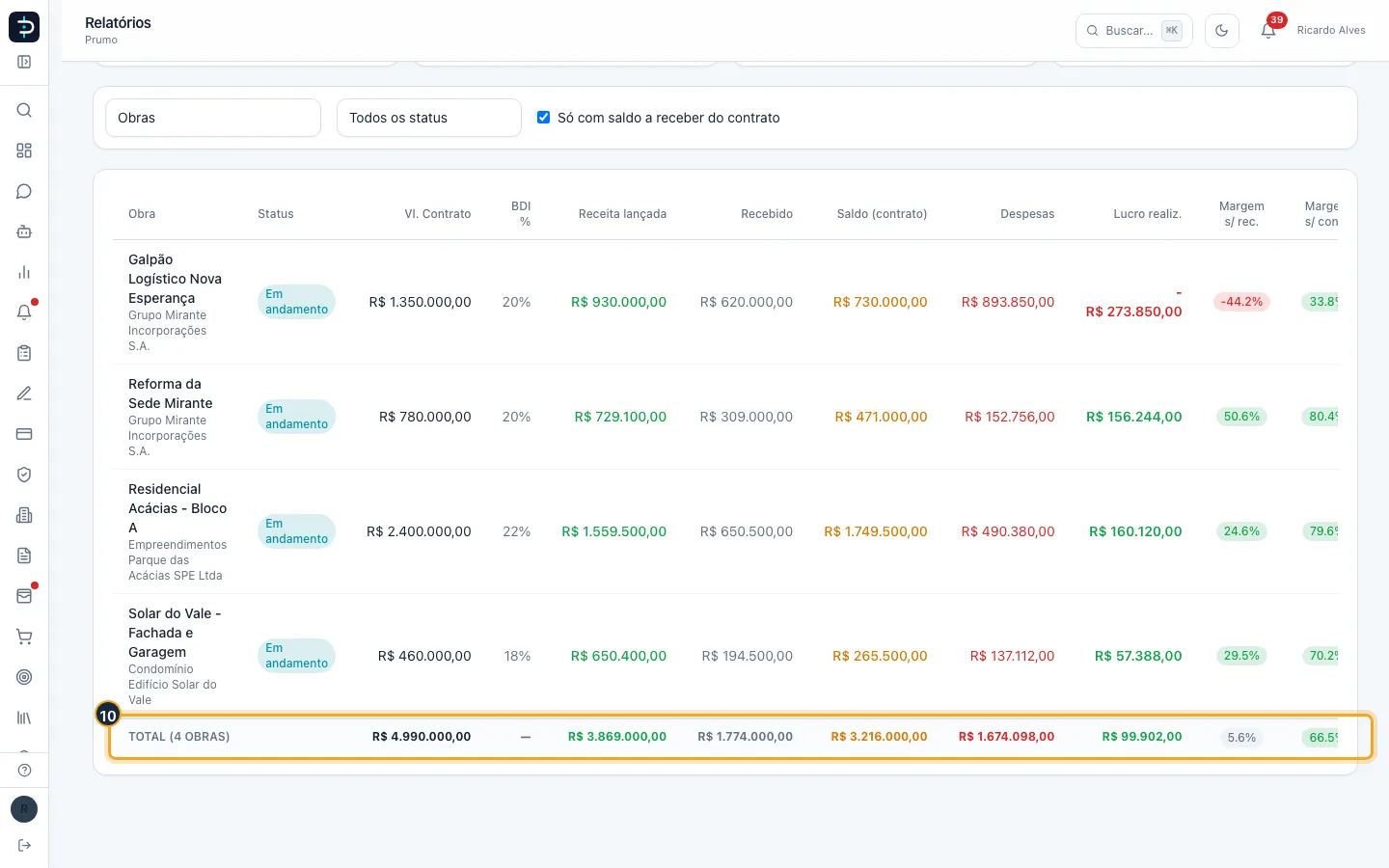Open the pen edit icon
1389x868 pixels.
pos(24,393)
